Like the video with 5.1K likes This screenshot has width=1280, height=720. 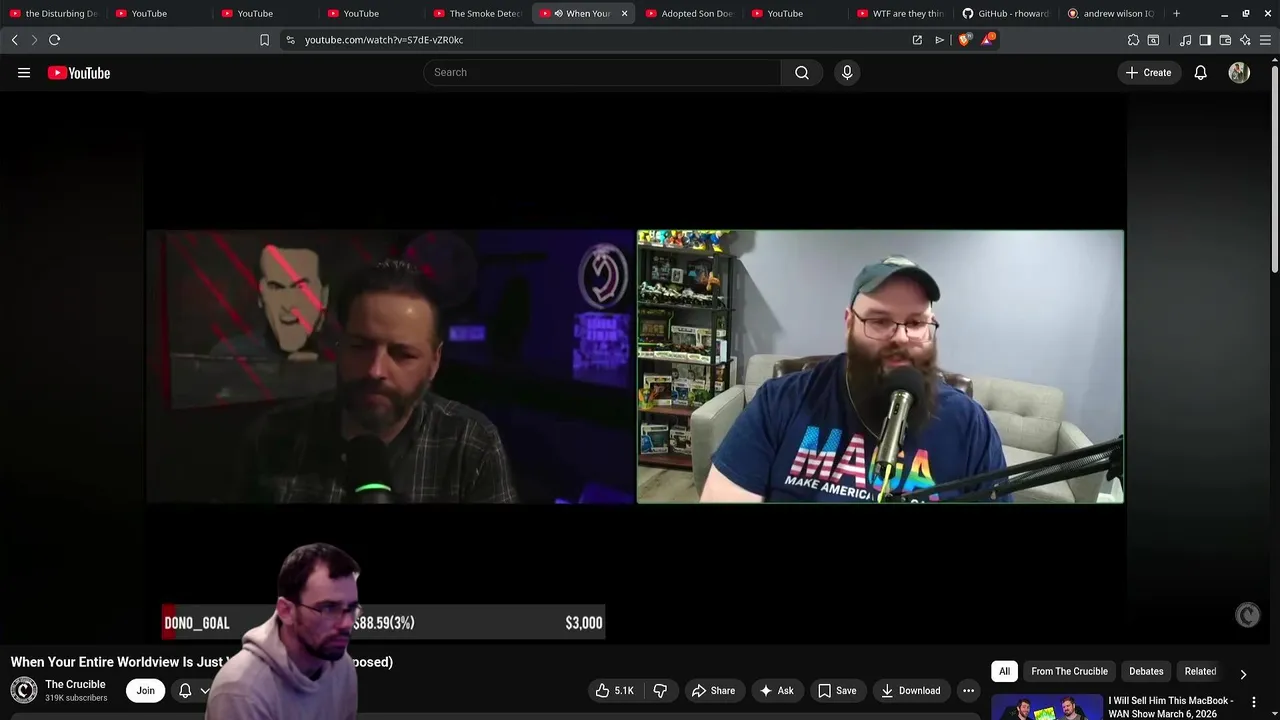pyautogui.click(x=615, y=690)
